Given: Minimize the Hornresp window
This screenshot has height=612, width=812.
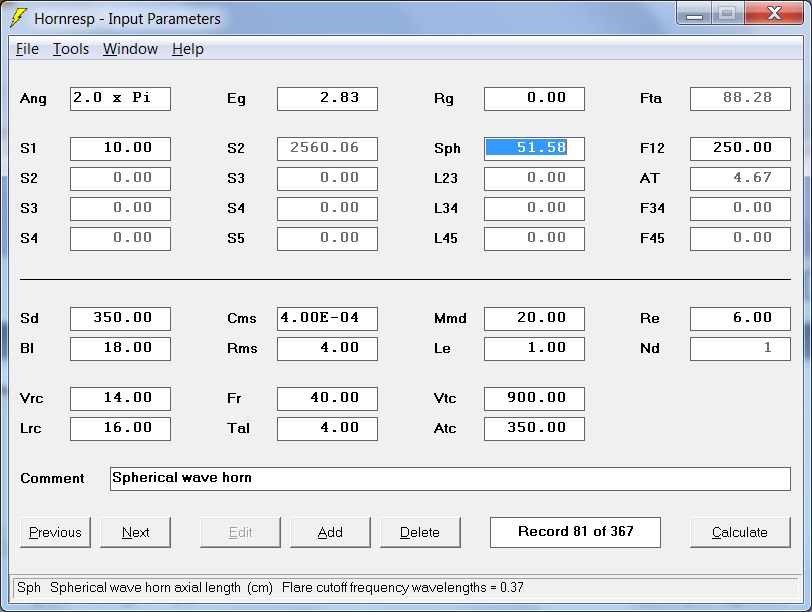Looking at the screenshot, I should pos(694,13).
